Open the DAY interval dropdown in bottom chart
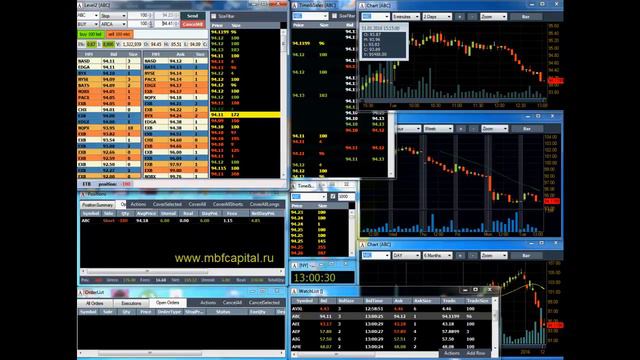This screenshot has height=360, width=640. point(406,256)
